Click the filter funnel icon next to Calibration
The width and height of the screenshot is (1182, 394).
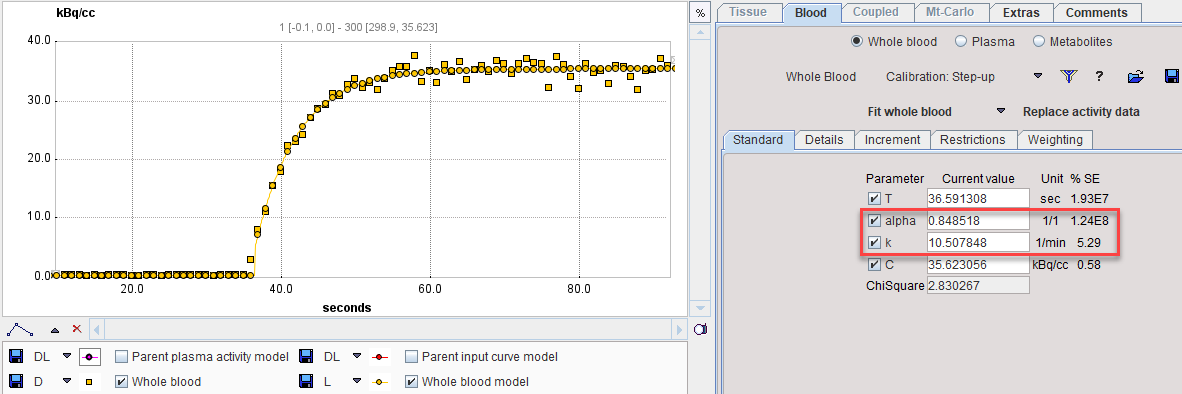pos(1068,76)
